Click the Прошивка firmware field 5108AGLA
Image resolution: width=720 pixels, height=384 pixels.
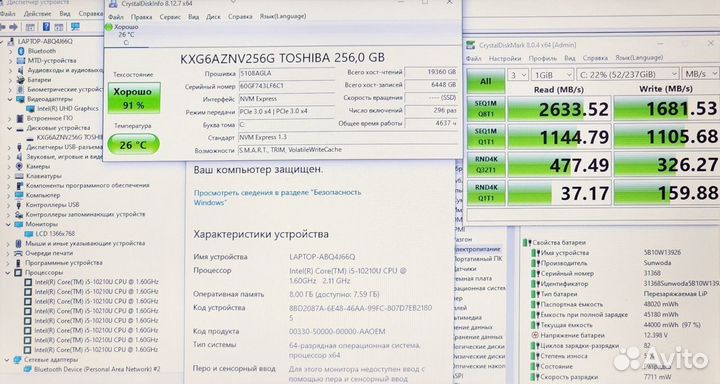point(287,73)
